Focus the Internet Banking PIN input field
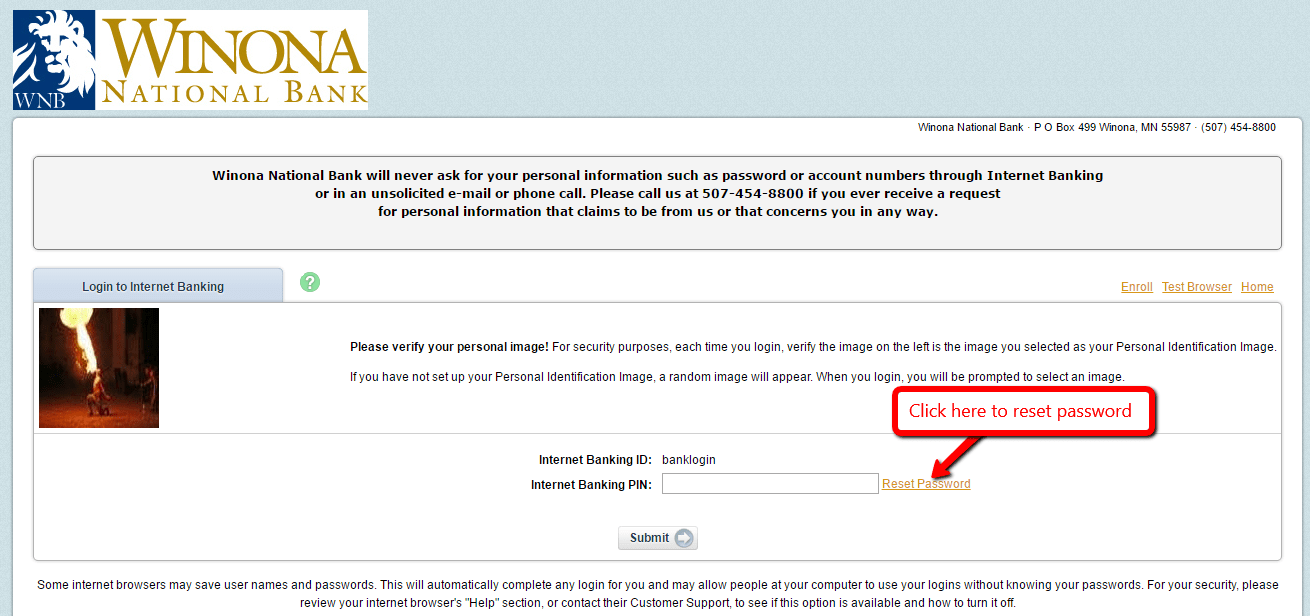The width and height of the screenshot is (1310, 616). click(770, 483)
